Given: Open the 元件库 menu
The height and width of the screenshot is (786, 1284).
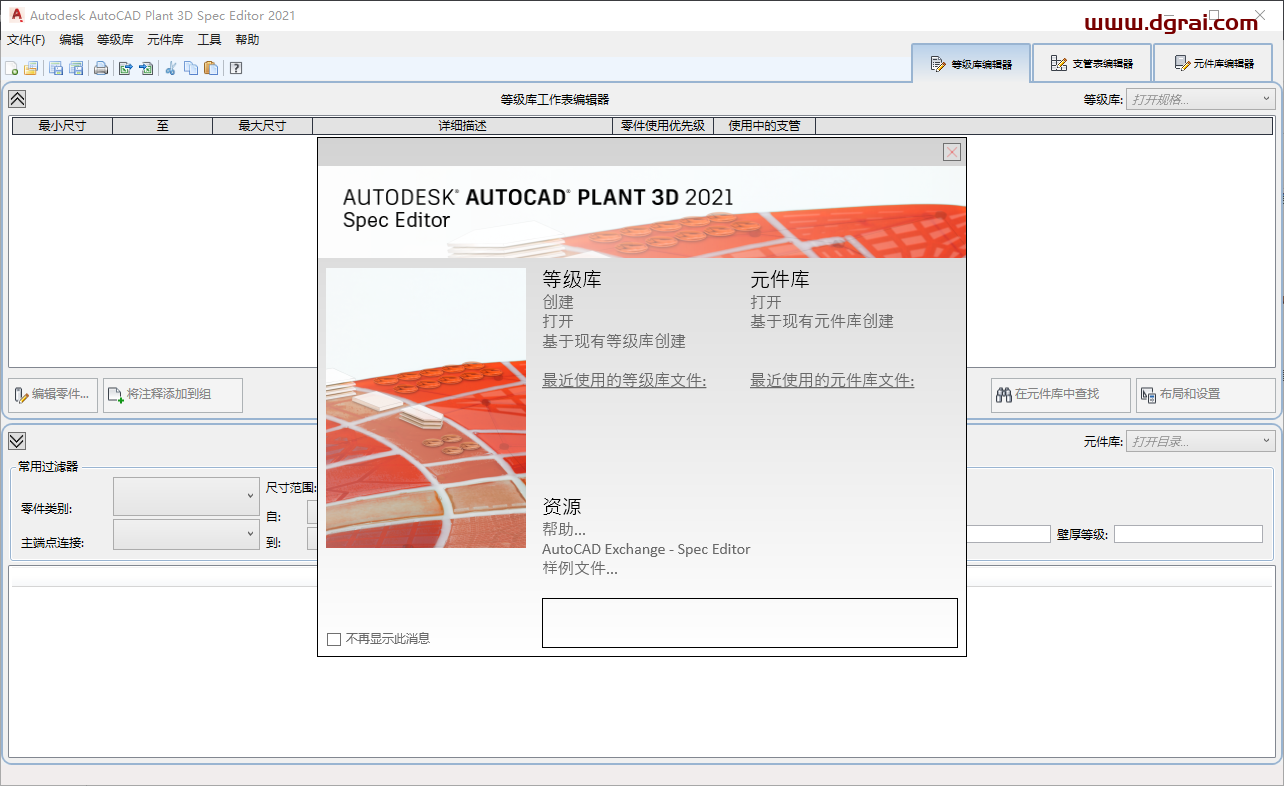Looking at the screenshot, I should (x=165, y=40).
